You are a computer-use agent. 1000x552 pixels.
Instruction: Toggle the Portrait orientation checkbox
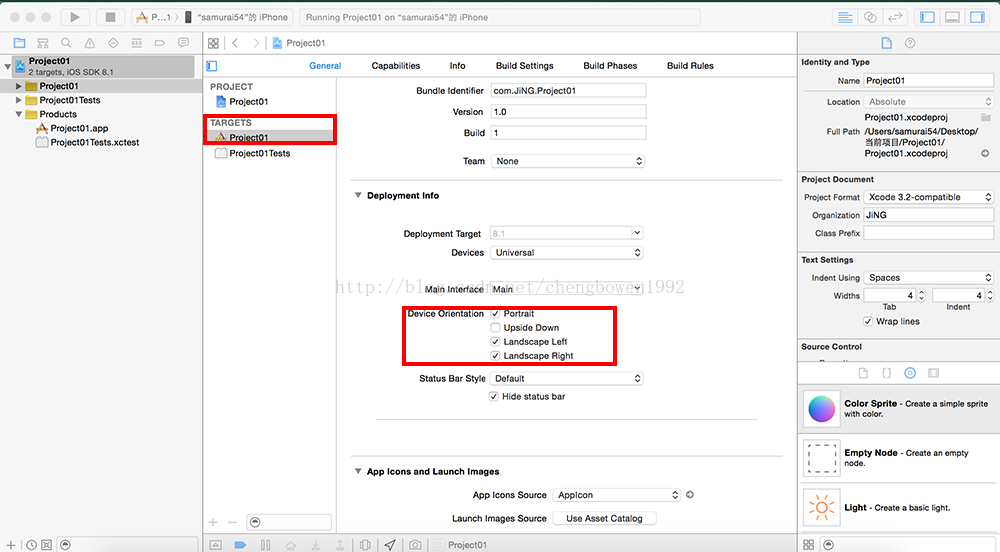(496, 314)
